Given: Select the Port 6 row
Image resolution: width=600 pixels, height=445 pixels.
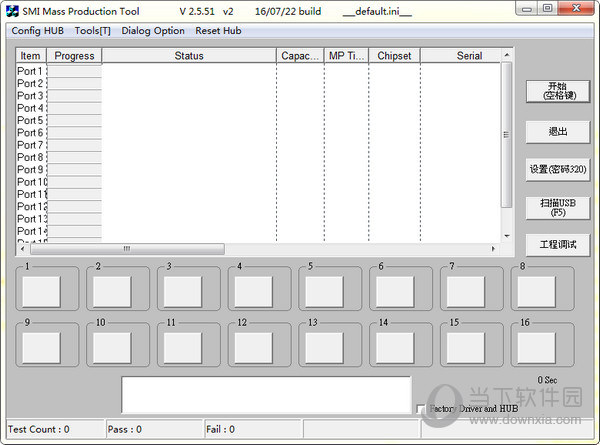Looking at the screenshot, I should (x=258, y=132).
